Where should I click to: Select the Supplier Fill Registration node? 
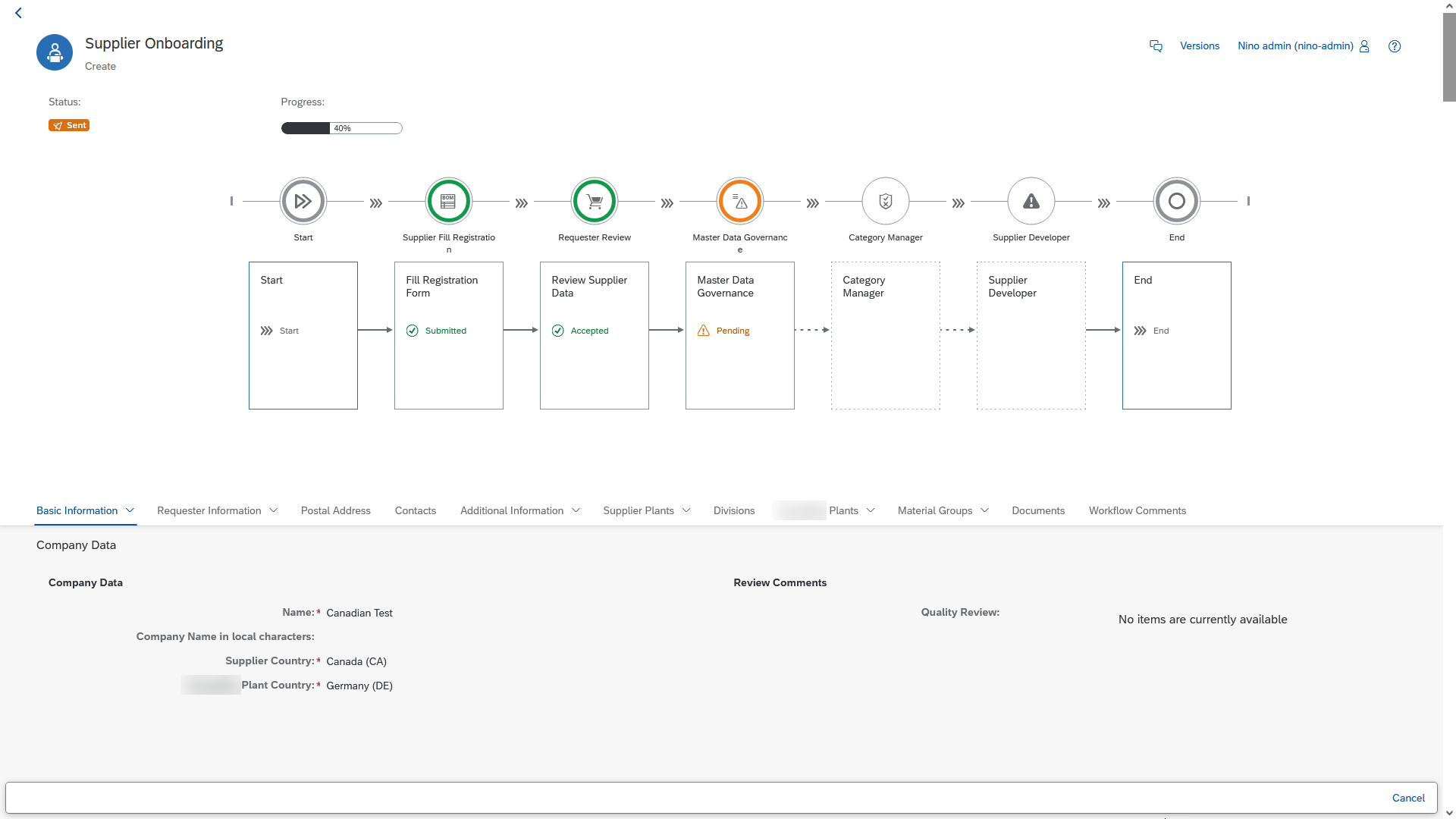click(449, 201)
